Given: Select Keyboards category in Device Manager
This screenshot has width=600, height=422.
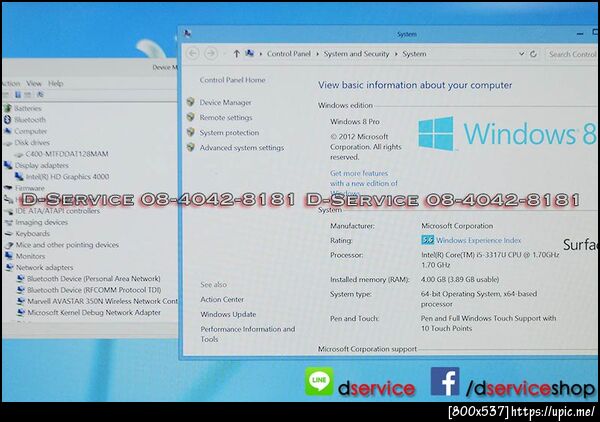Looking at the screenshot, I should point(33,233).
